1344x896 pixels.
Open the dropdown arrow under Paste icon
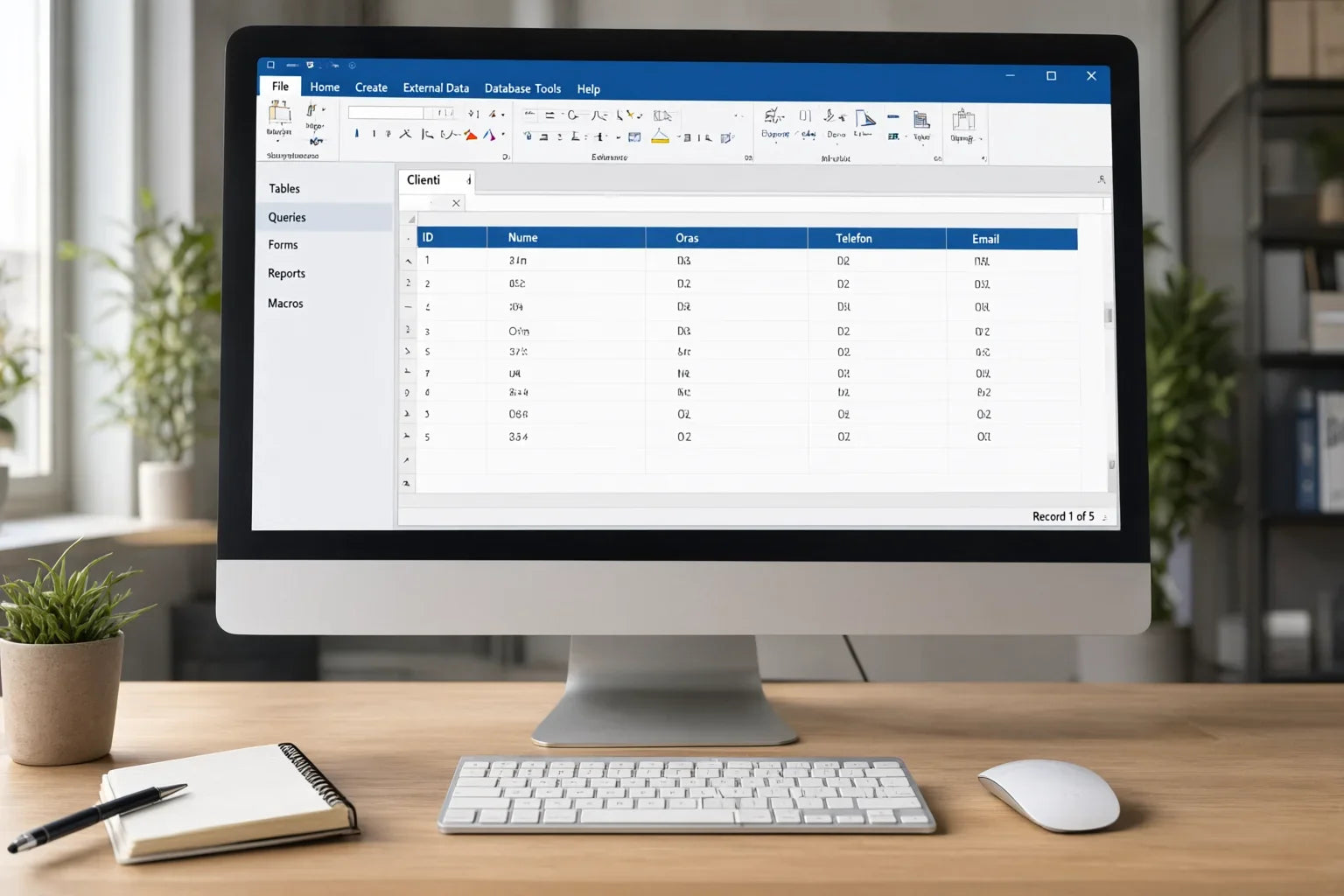pos(278,142)
